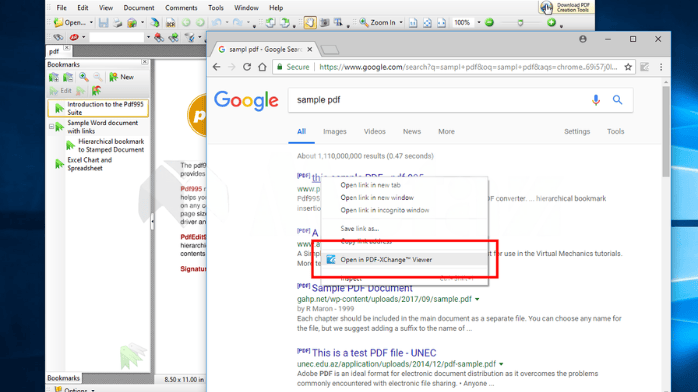The width and height of the screenshot is (698, 392).
Task: Click the Chrome address bar URL
Action: [468, 67]
